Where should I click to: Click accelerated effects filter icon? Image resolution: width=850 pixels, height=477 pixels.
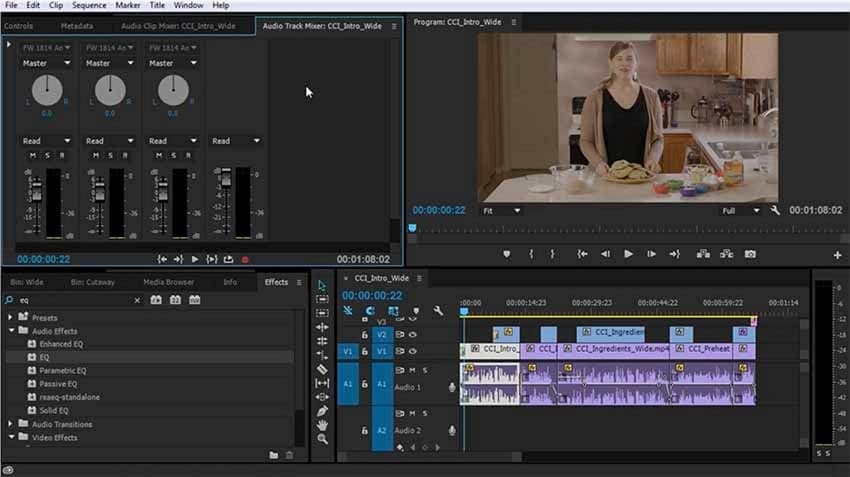click(156, 300)
